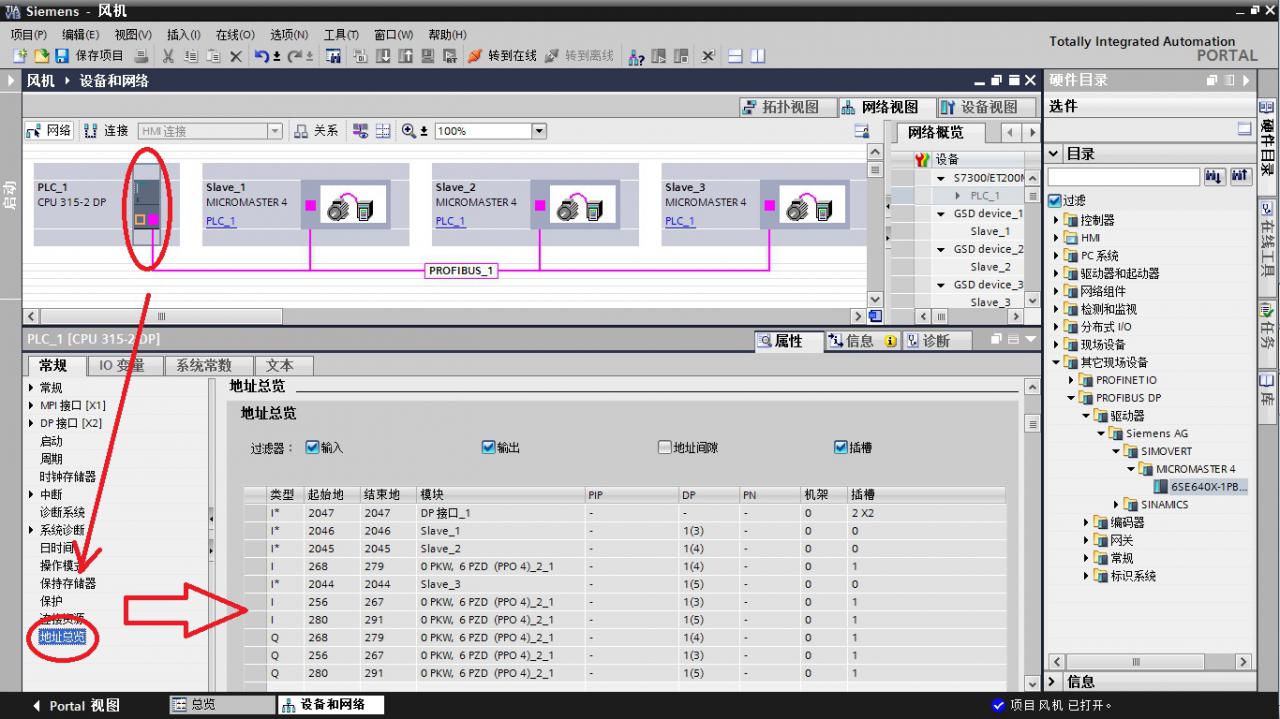Open the 100% zoom level dropdown

[x=540, y=131]
